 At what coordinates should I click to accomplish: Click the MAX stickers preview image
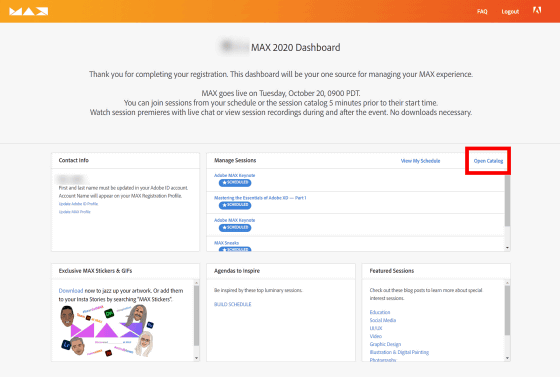107,331
